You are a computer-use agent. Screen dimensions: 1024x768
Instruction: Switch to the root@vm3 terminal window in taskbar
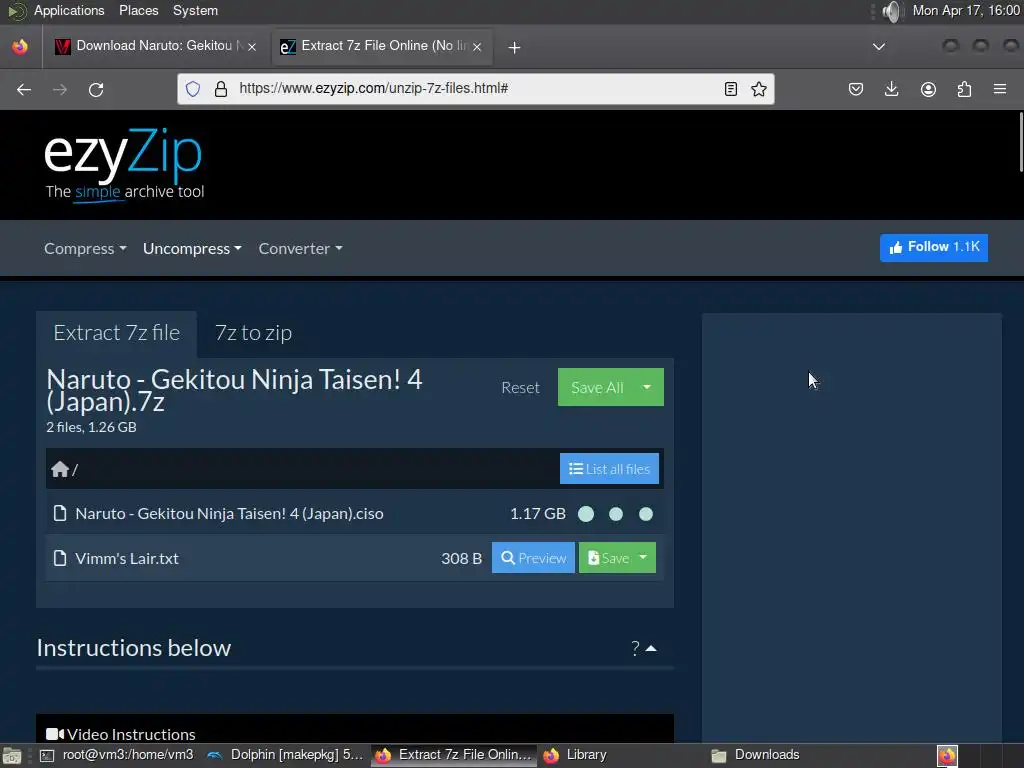coord(118,755)
